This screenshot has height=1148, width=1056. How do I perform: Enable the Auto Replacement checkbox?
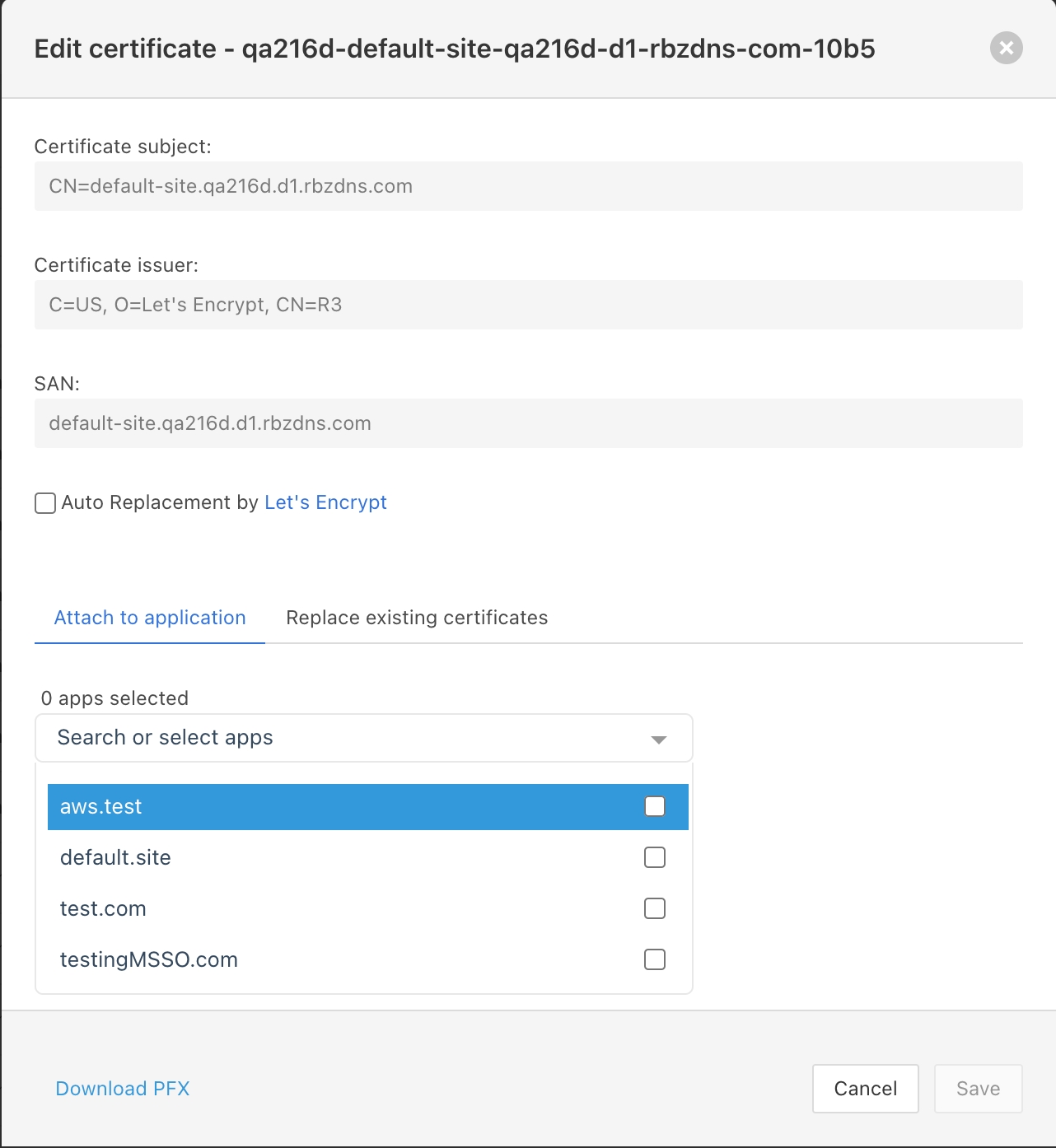(45, 503)
